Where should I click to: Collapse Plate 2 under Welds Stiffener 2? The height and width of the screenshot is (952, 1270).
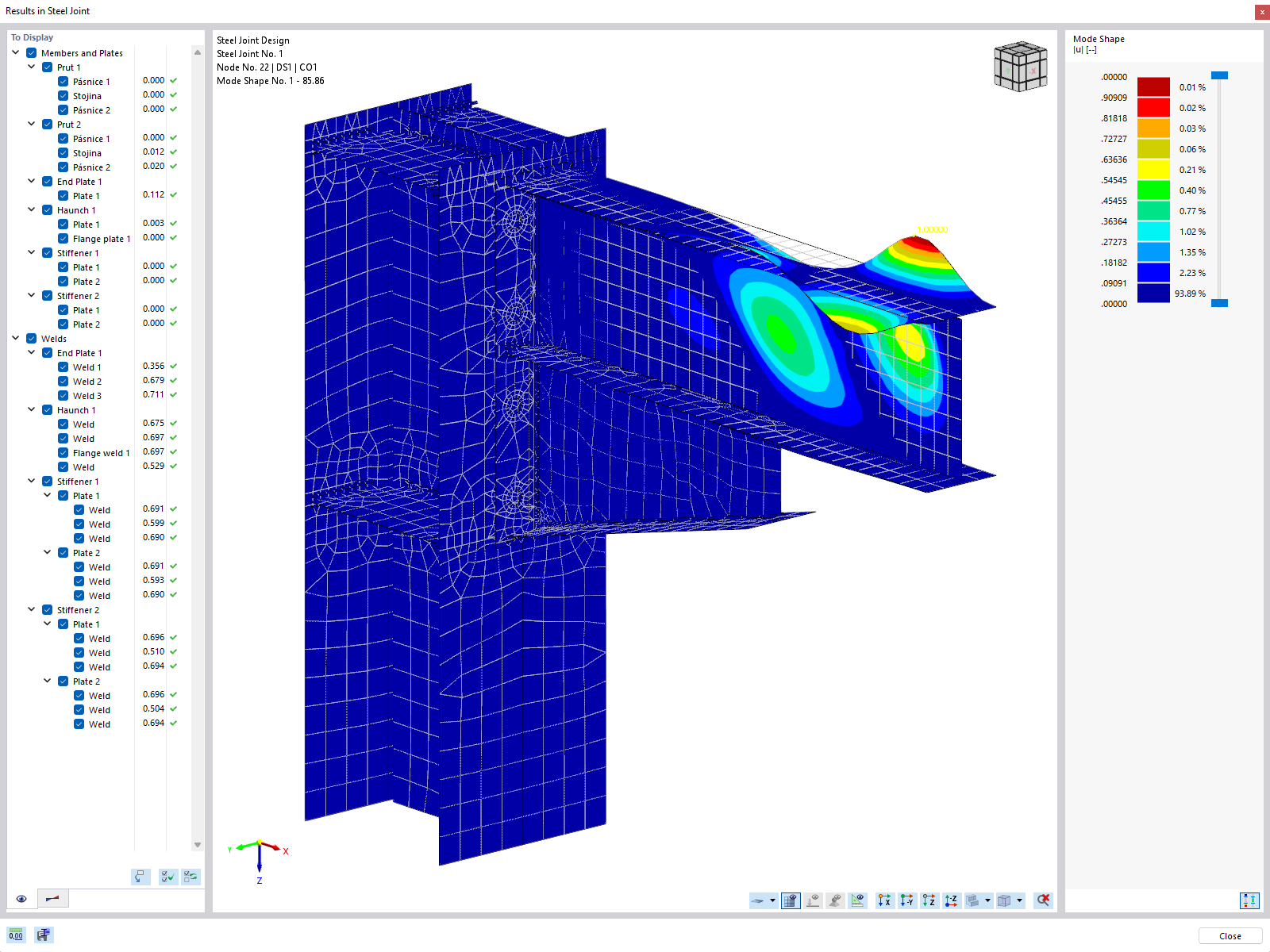coord(48,681)
